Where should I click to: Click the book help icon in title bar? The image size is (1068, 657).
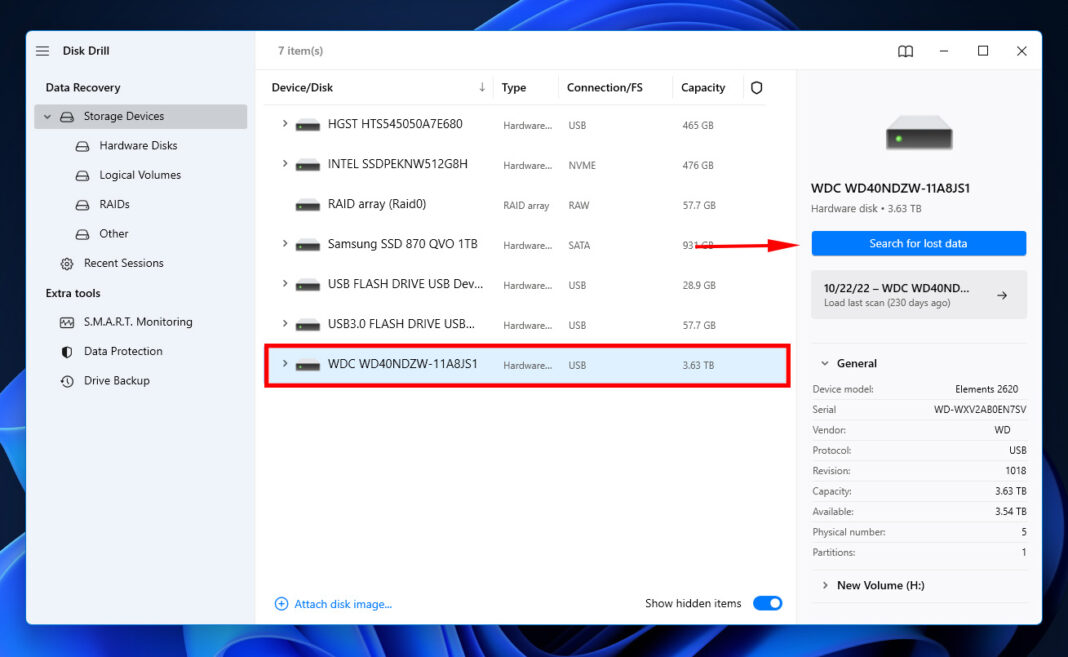pyautogui.click(x=905, y=51)
